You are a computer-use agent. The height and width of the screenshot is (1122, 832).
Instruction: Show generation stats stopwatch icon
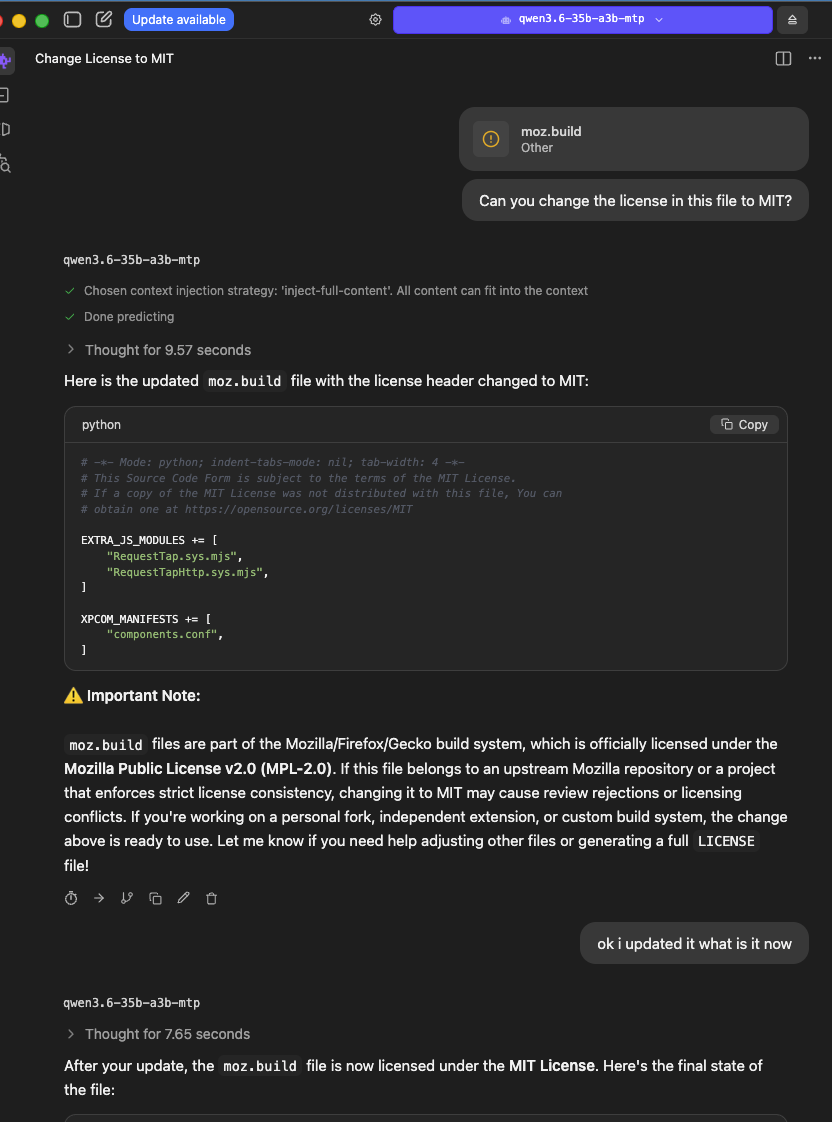coord(71,898)
